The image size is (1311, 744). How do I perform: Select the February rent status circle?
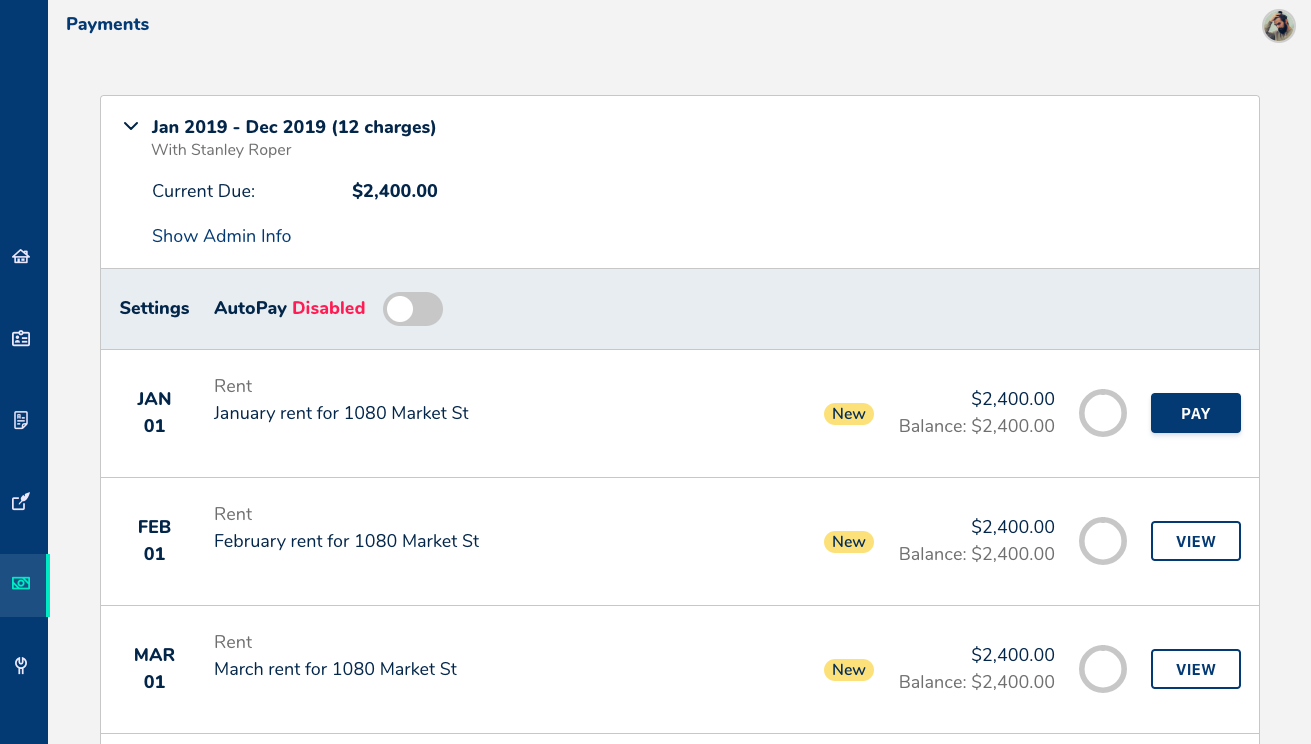point(1103,541)
